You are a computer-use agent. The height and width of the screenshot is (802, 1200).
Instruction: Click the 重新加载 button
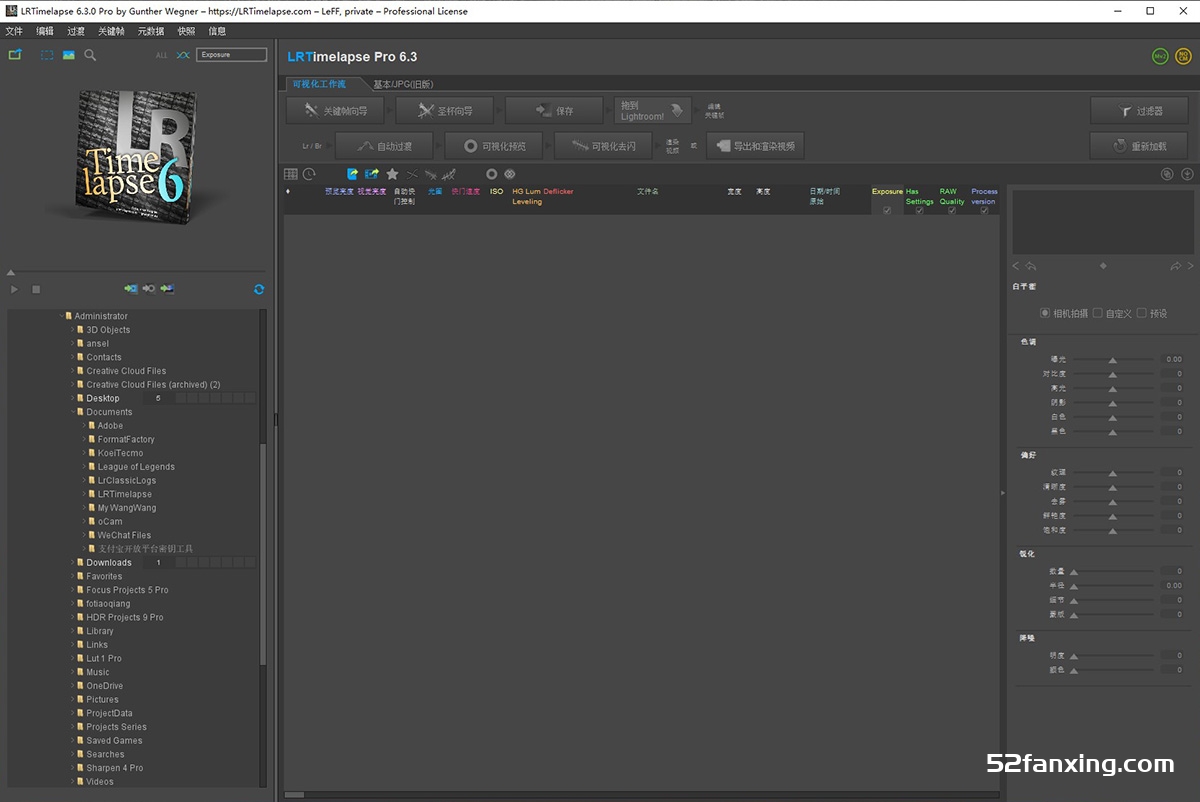point(1139,146)
